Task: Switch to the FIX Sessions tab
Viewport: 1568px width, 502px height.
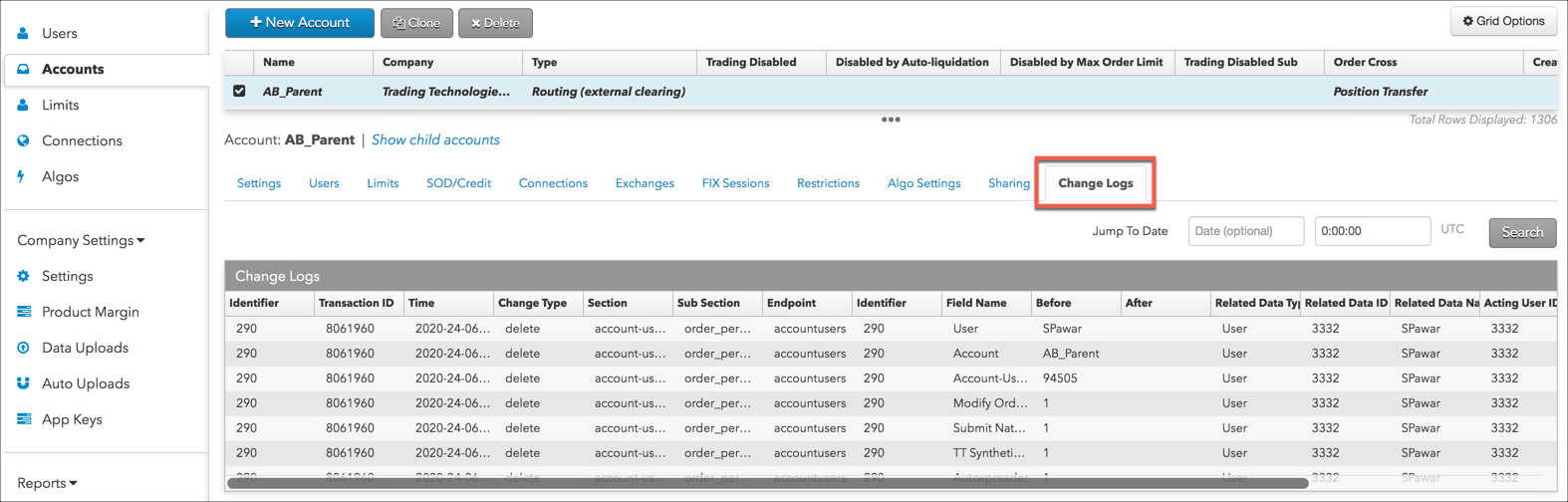Action: [735, 183]
